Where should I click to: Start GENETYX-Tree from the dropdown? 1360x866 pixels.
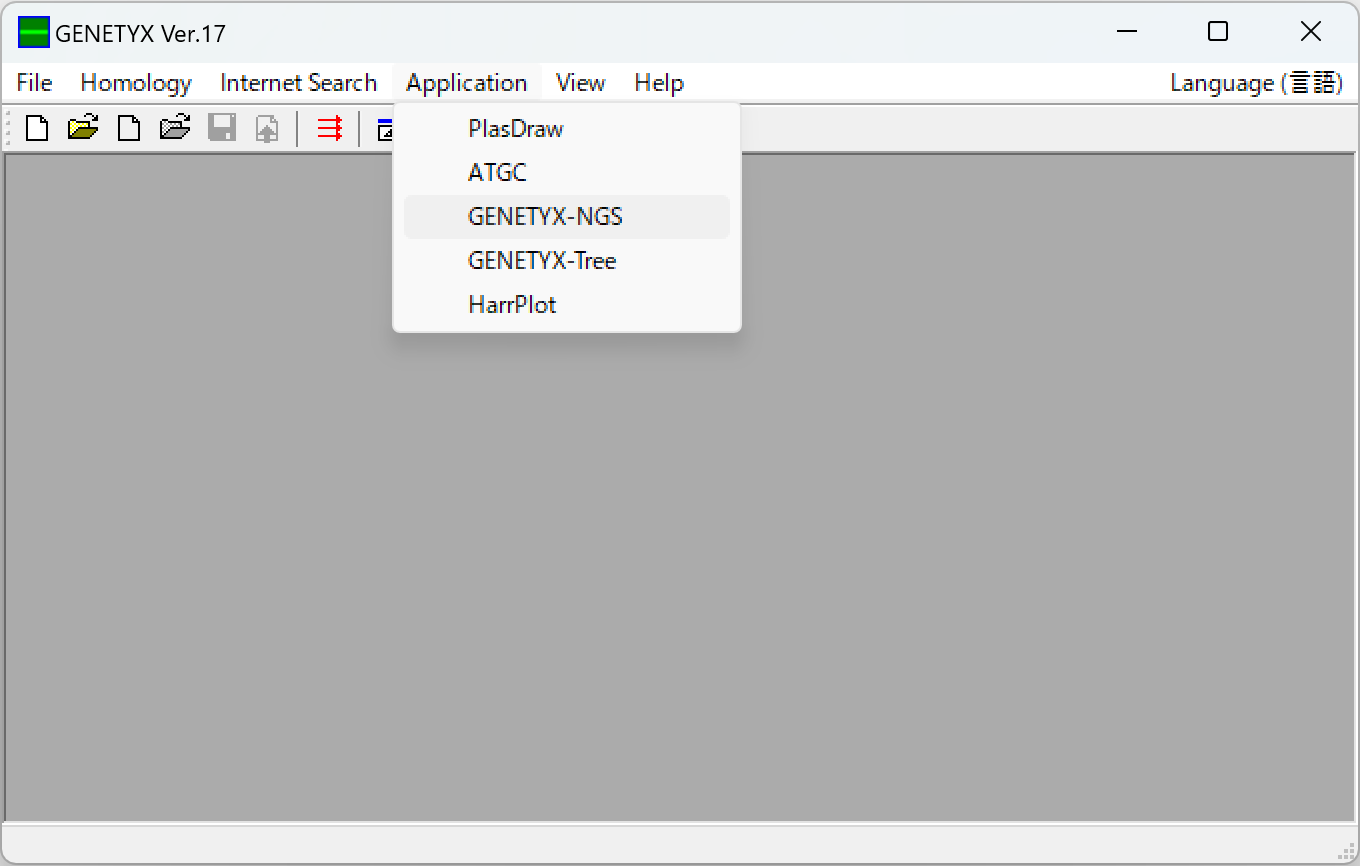(x=567, y=261)
